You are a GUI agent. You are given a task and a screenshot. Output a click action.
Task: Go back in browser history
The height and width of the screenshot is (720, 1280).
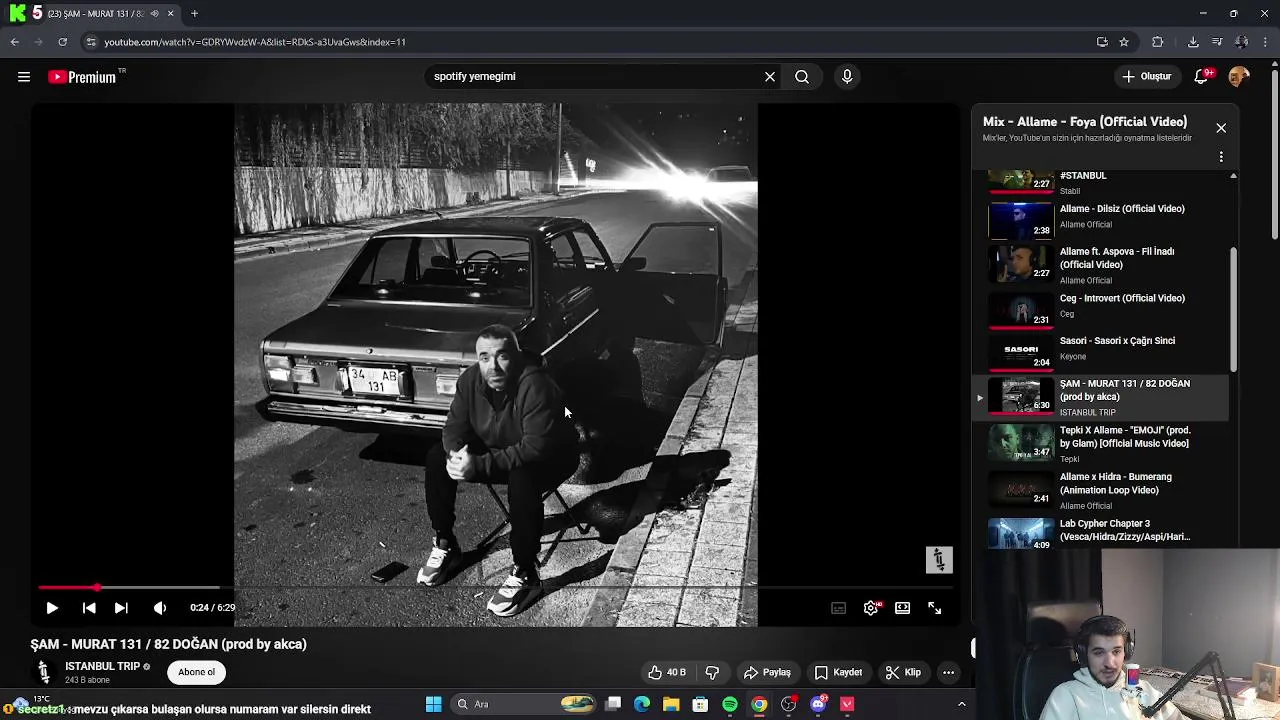[x=15, y=42]
